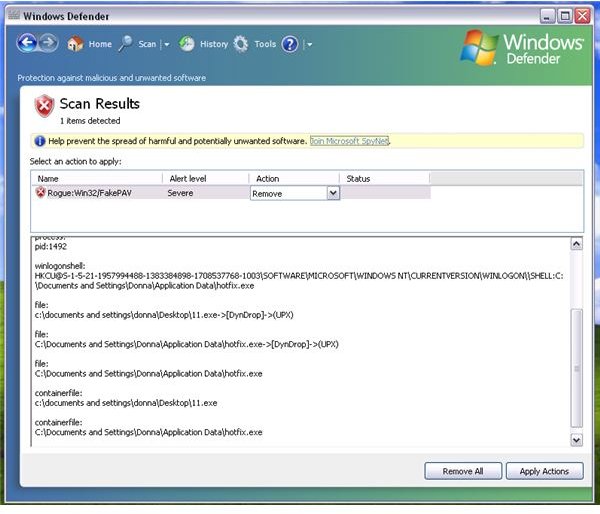
Task: Open the Home house icon
Action: coord(75,44)
